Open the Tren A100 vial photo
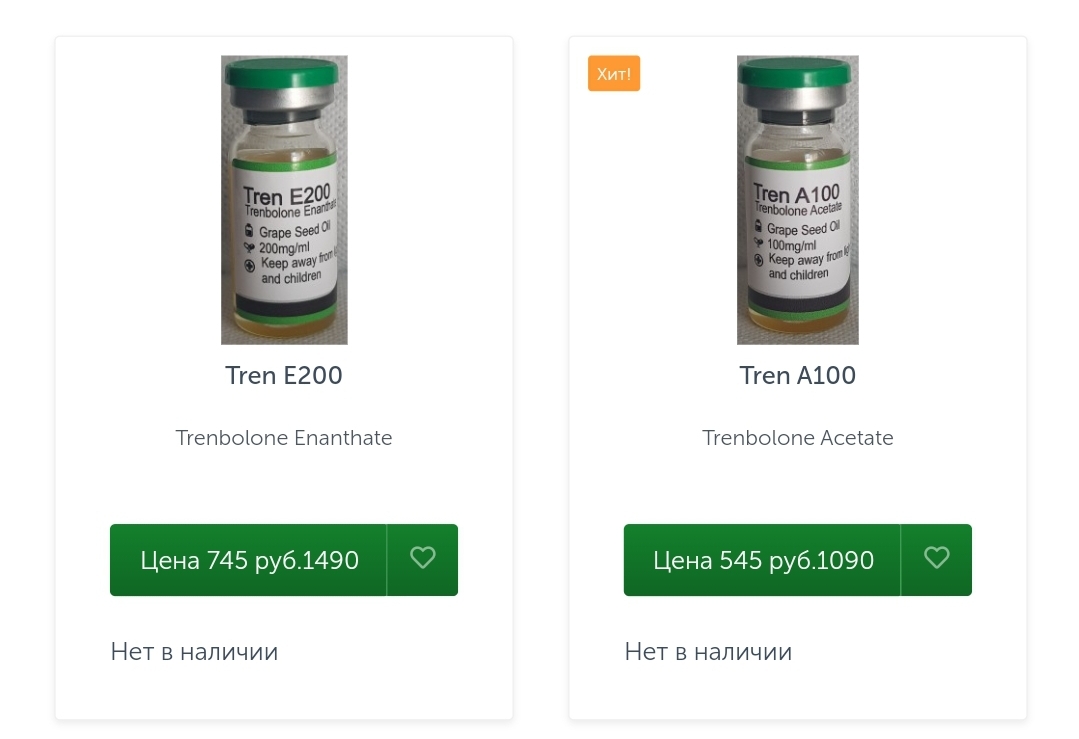The width and height of the screenshot is (1079, 739). (x=797, y=200)
